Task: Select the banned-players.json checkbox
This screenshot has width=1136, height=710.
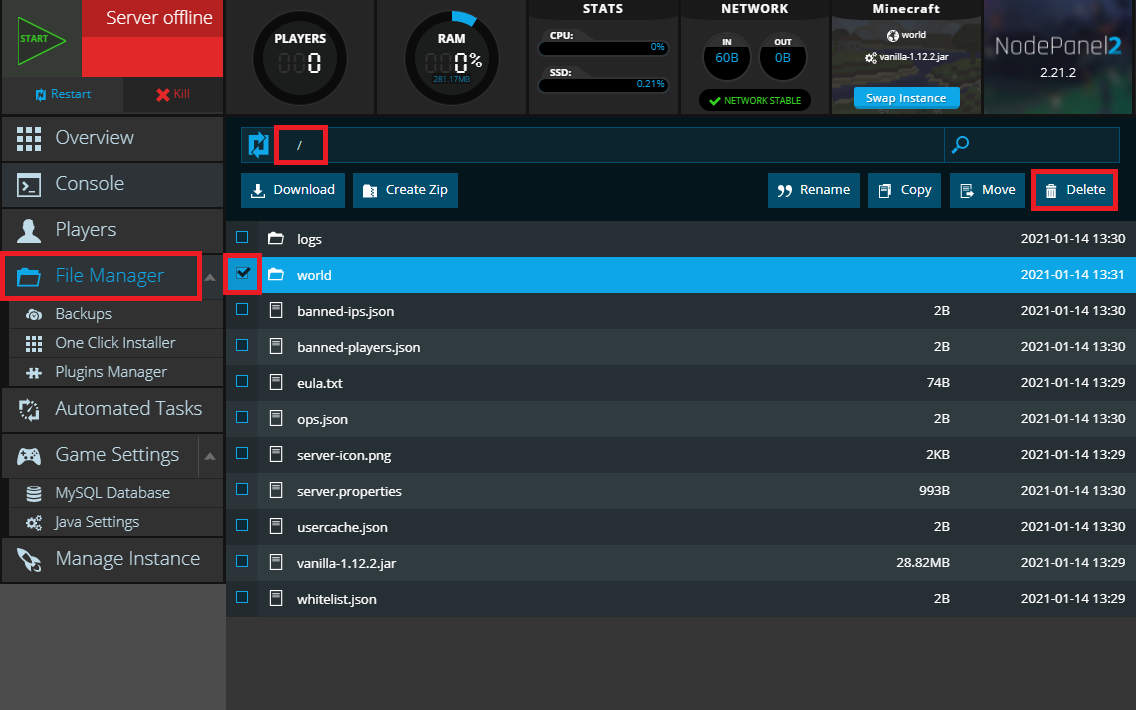Action: click(x=242, y=346)
